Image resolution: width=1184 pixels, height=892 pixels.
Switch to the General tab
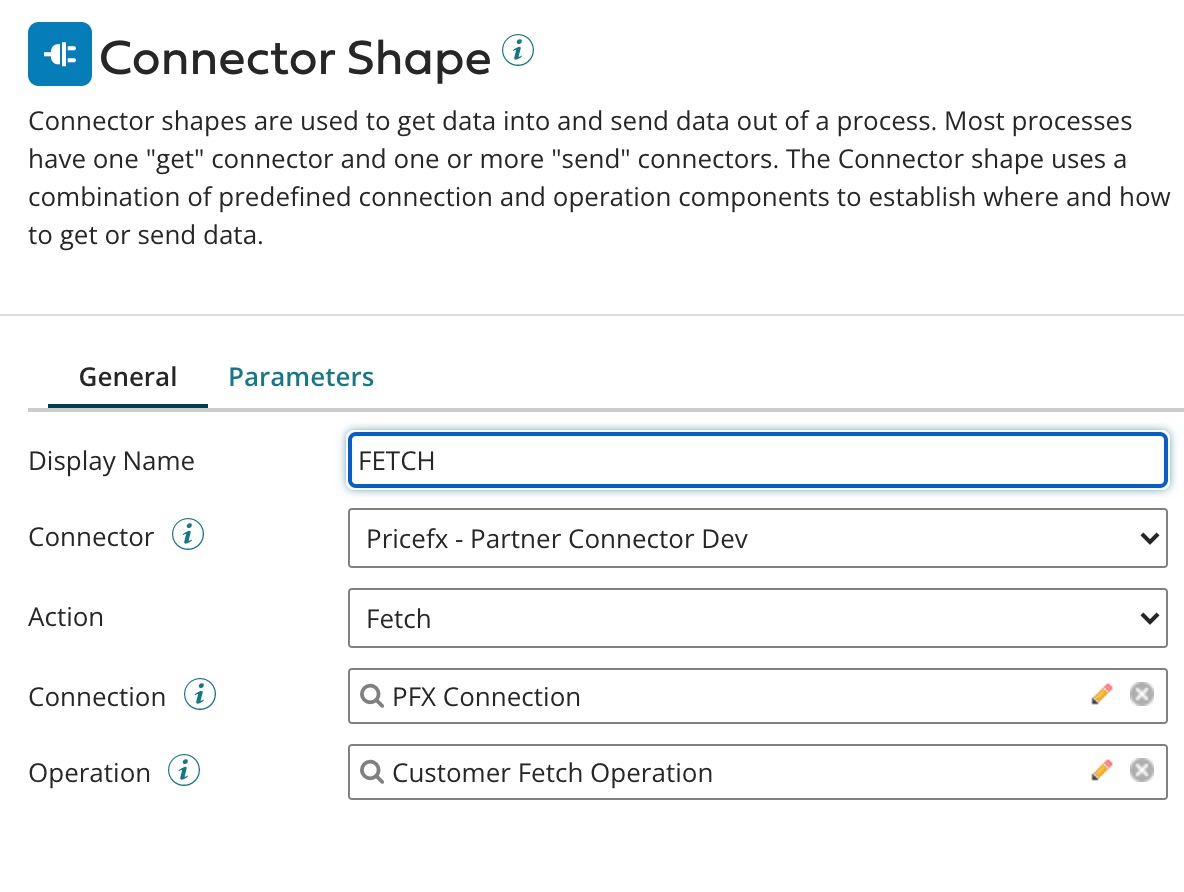128,377
